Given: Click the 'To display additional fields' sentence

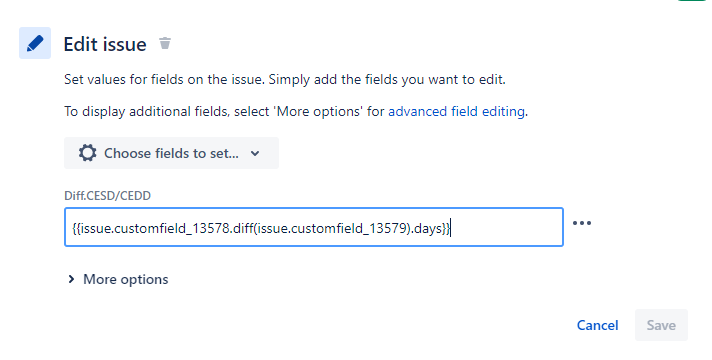Looking at the screenshot, I should tap(296, 111).
